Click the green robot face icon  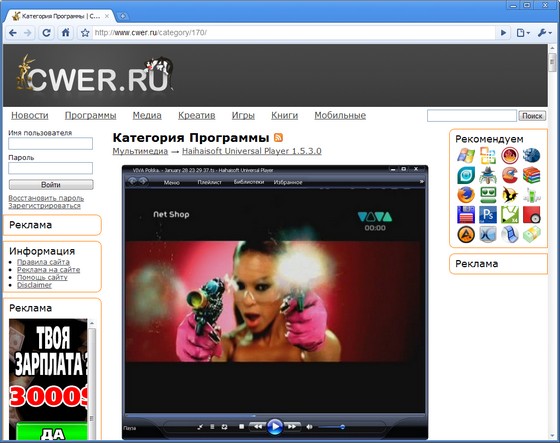click(x=488, y=195)
